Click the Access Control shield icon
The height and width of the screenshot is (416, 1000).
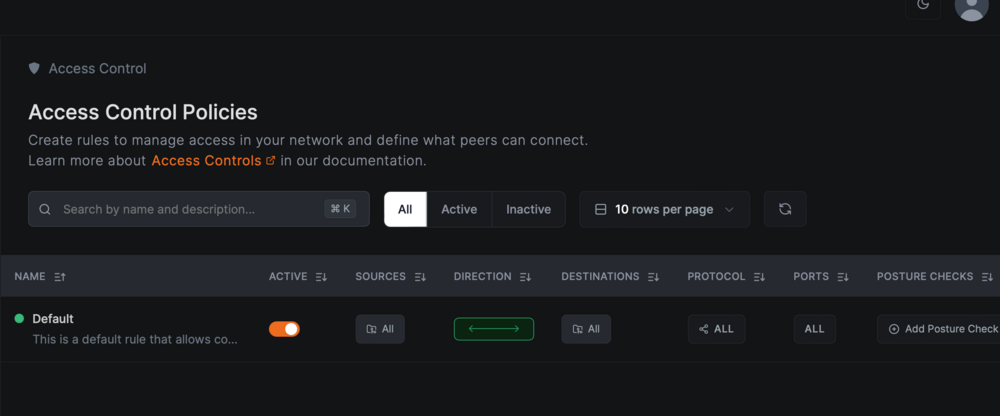(34, 68)
